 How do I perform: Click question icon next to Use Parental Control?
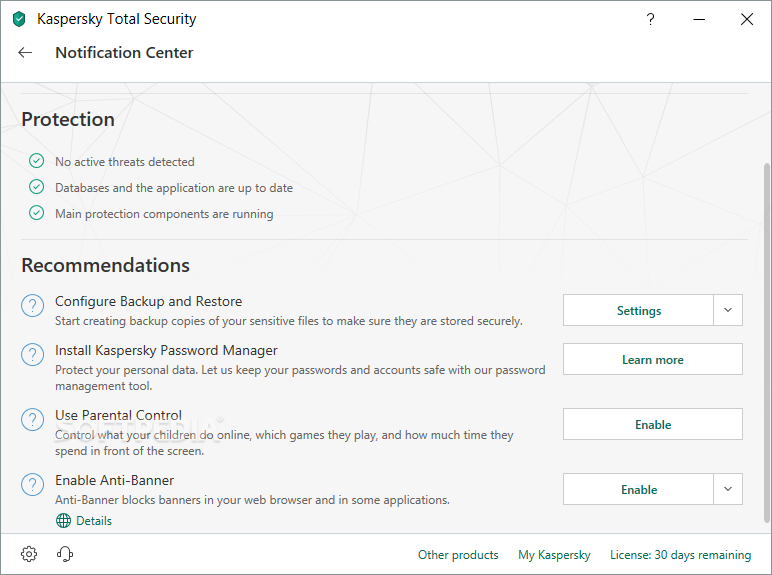click(32, 419)
